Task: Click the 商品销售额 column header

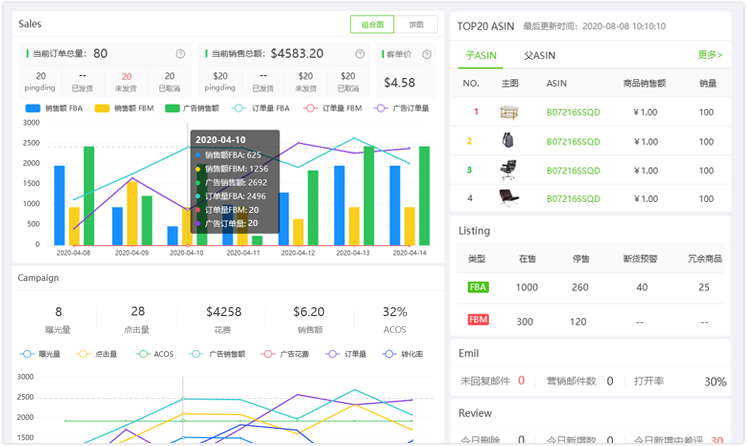Action: pyautogui.click(x=644, y=83)
